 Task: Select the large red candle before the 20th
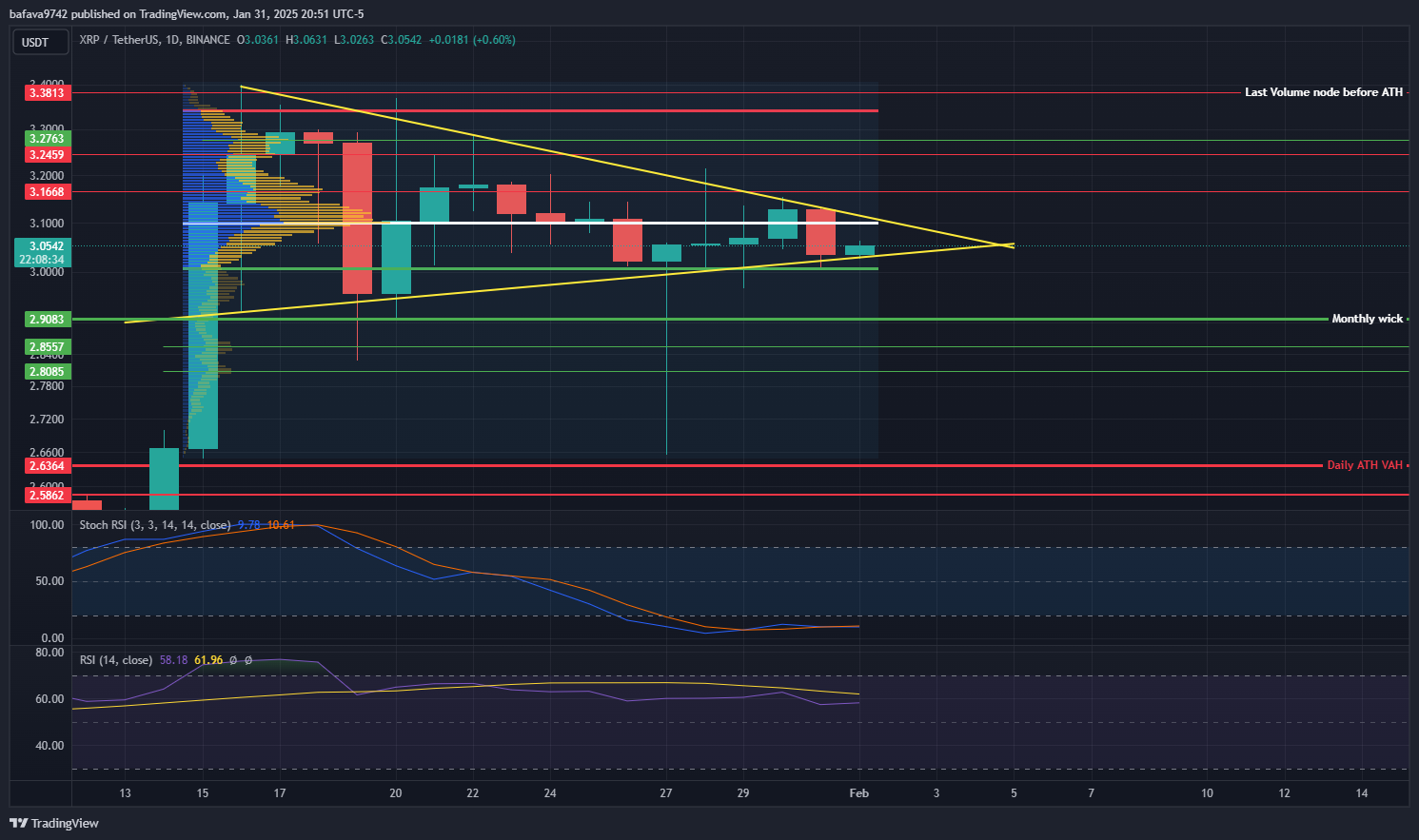pos(357,218)
